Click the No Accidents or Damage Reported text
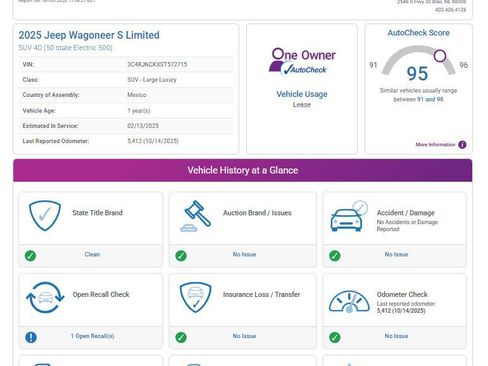The image size is (488, 366). tap(407, 226)
